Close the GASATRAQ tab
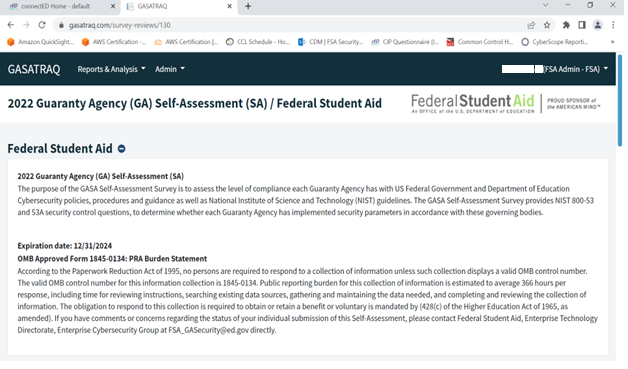This screenshot has width=628, height=369. 229,6
